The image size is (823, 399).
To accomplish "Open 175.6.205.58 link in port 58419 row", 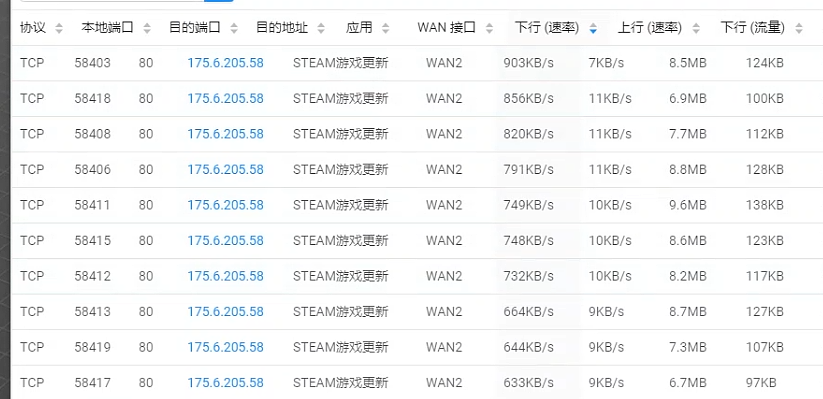I will (226, 347).
